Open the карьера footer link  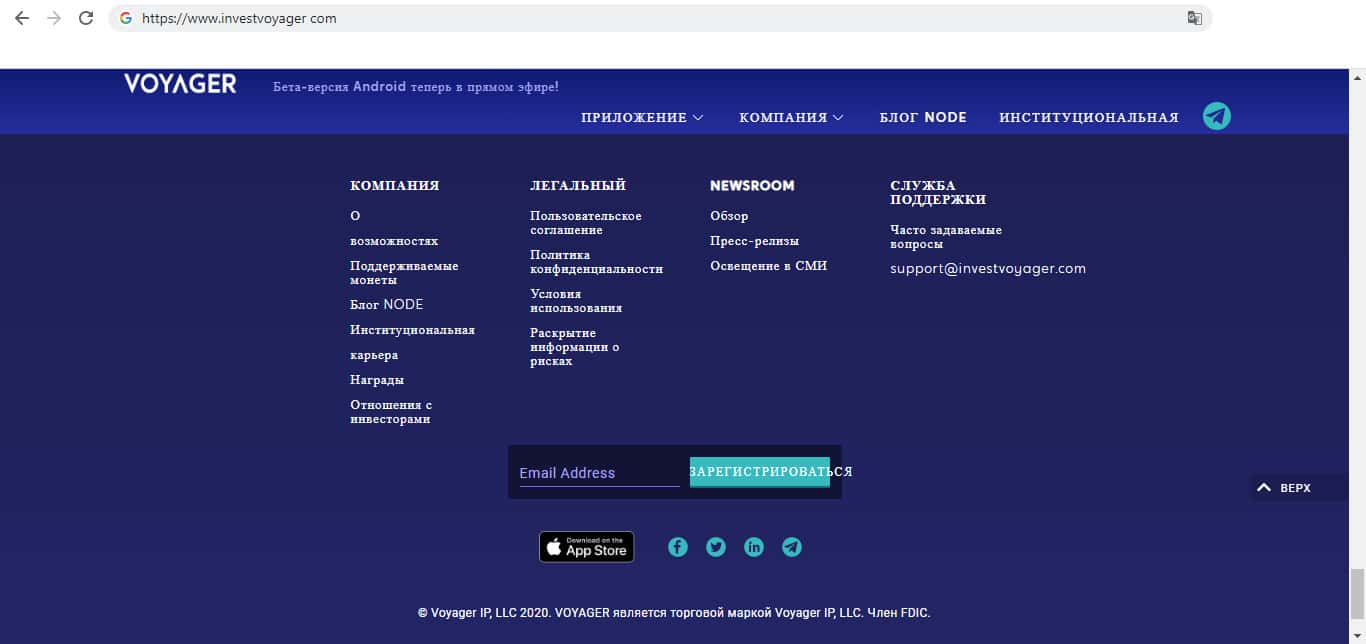click(374, 355)
